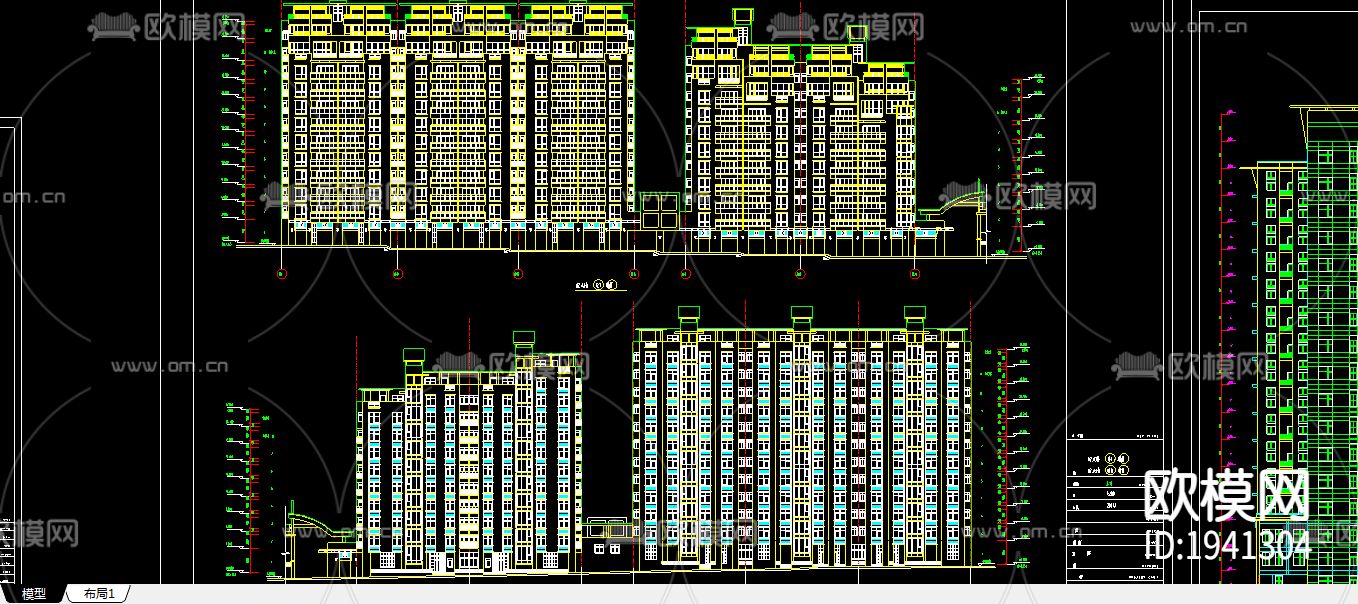The image size is (1358, 604).
Task: Select the circled yellow number symbols in the title block
Action: 1109,458
